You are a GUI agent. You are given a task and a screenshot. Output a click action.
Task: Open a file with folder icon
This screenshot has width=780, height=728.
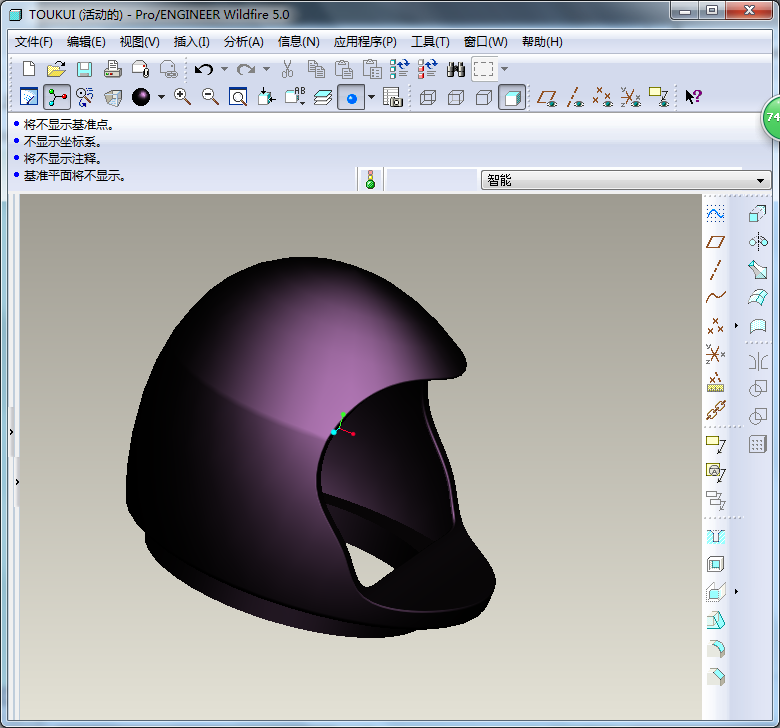click(56, 69)
